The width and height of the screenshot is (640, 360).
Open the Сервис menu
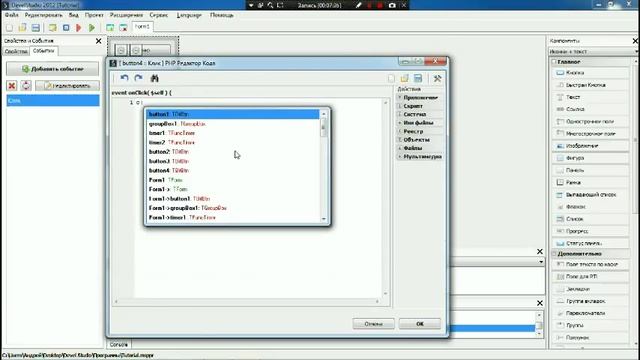pyautogui.click(x=159, y=15)
